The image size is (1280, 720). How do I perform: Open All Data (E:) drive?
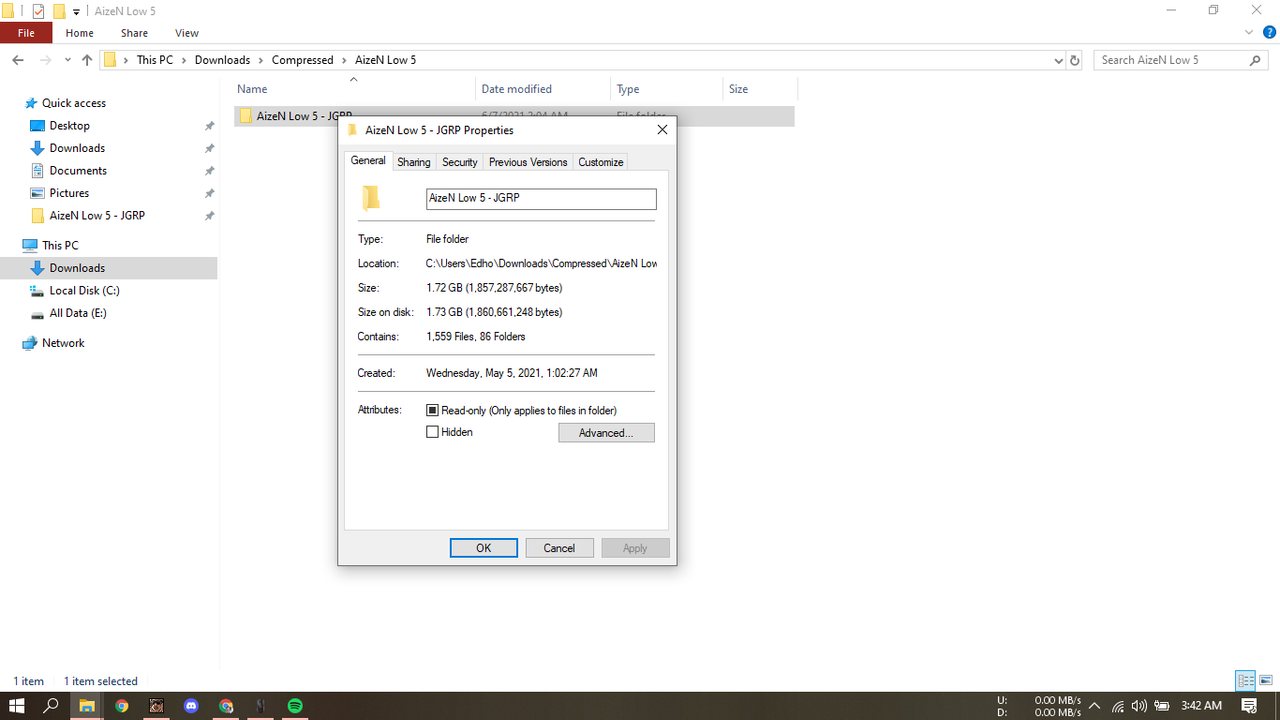(78, 313)
